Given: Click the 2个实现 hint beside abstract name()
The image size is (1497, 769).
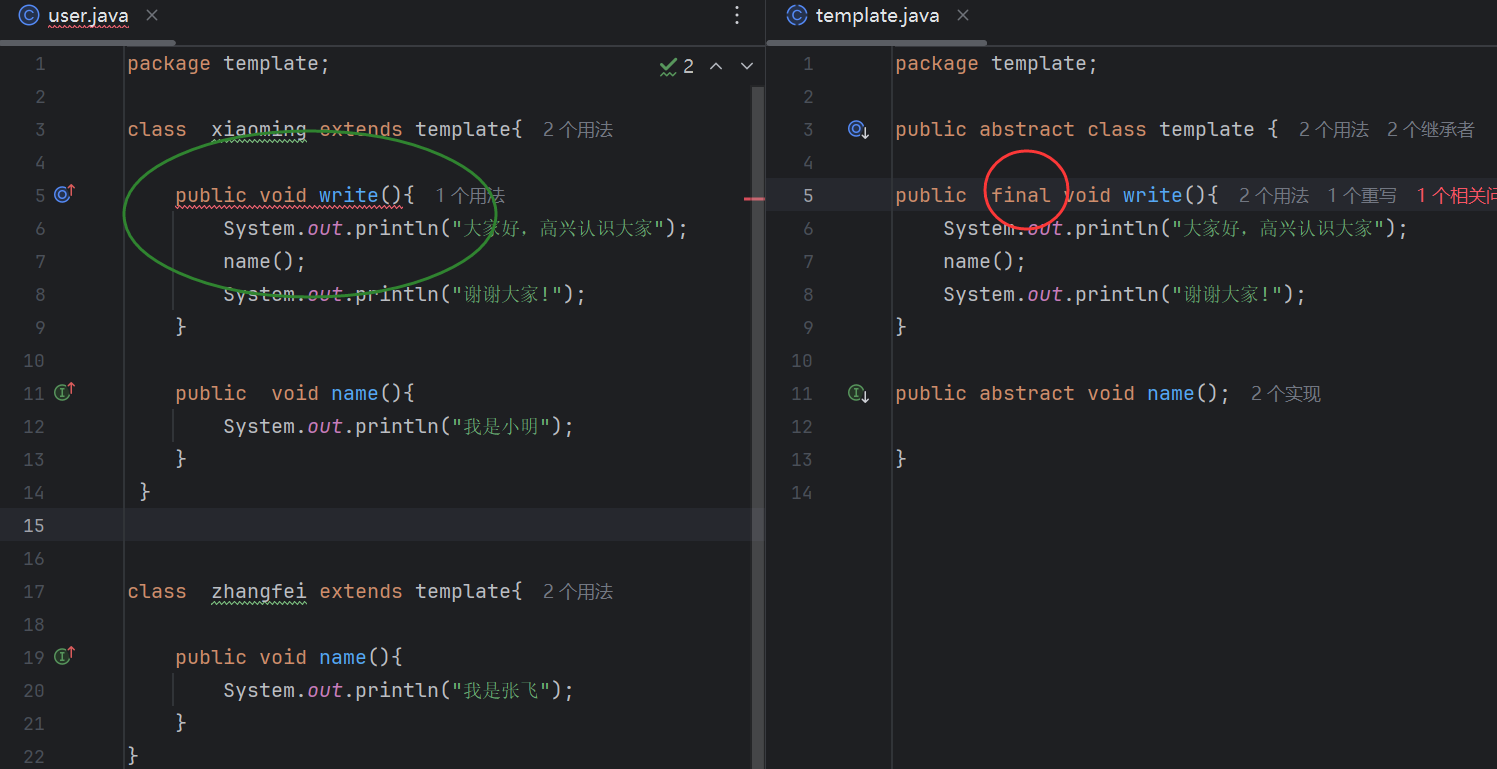Looking at the screenshot, I should [1285, 394].
